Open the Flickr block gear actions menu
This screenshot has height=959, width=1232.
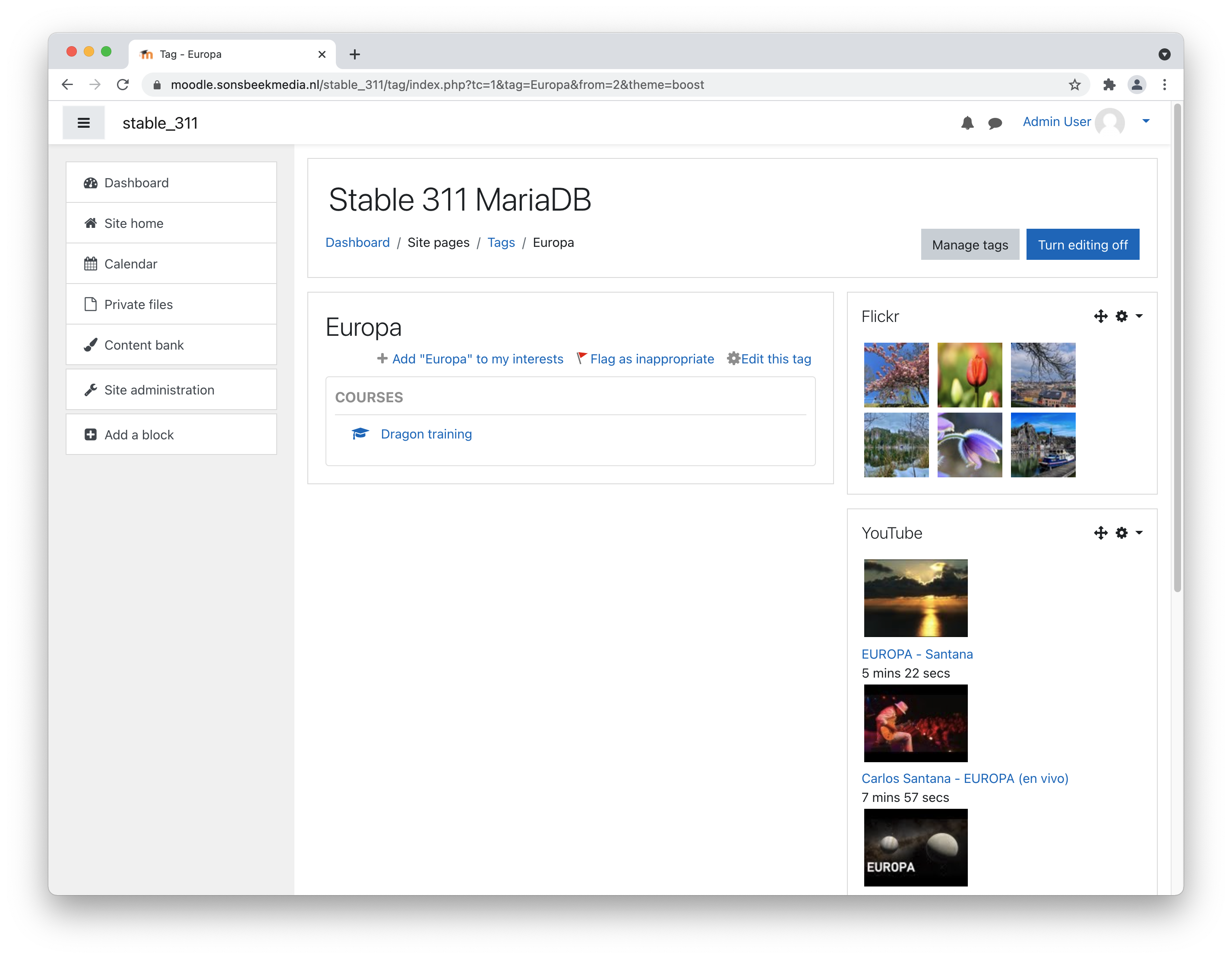(x=1129, y=316)
